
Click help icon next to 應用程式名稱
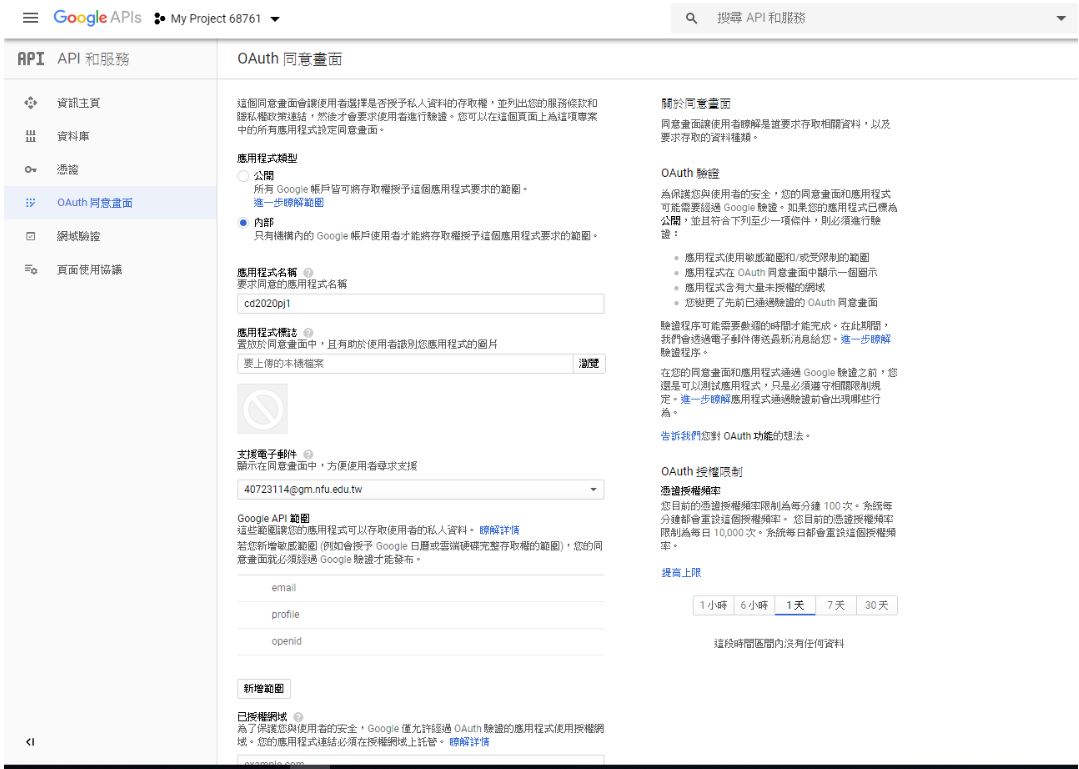click(x=307, y=273)
